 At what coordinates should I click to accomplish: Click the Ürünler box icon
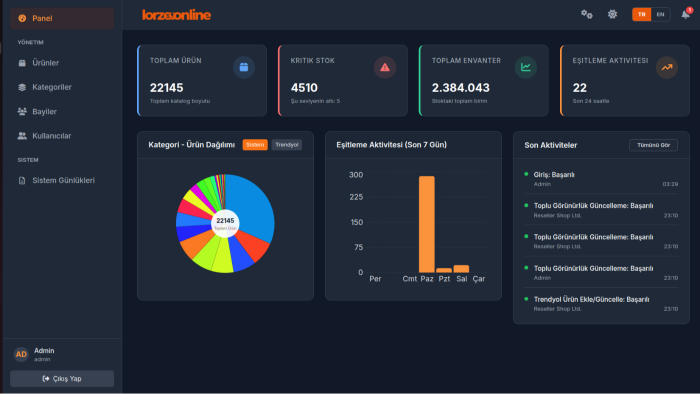22,63
